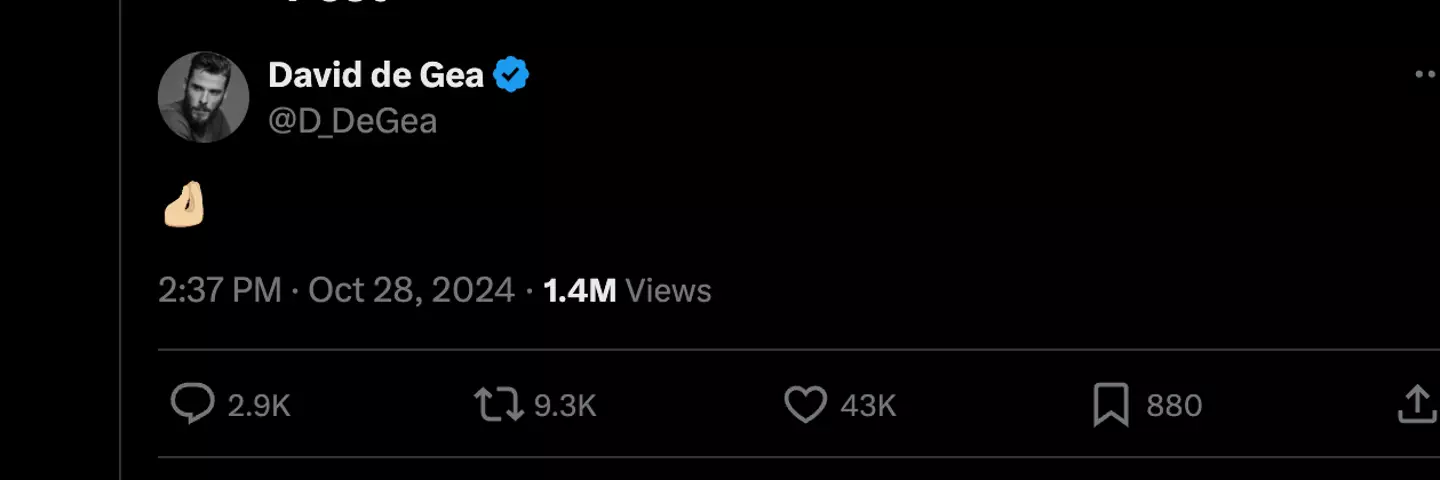1440x480 pixels.
Task: Open David de Gea's profile picture
Action: [203, 97]
